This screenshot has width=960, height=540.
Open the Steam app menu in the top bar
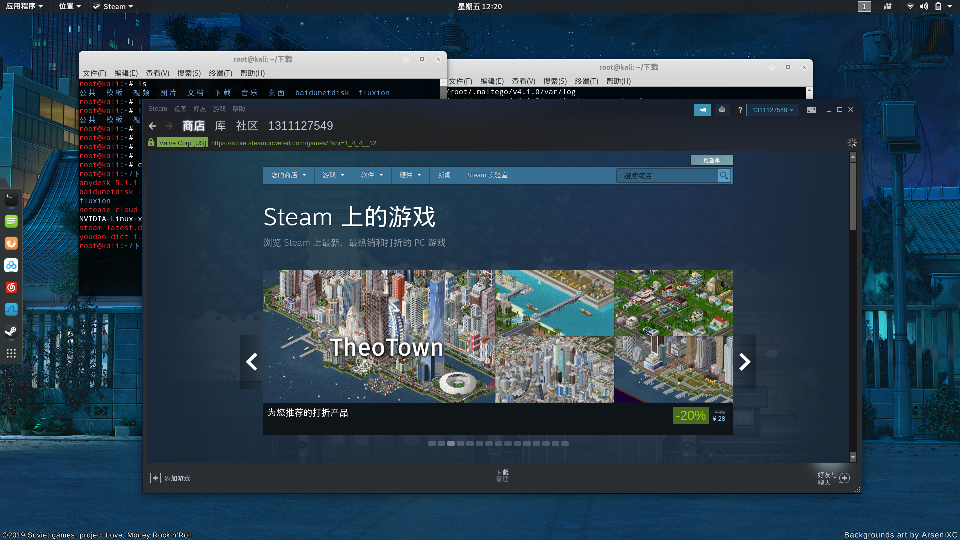point(113,6)
